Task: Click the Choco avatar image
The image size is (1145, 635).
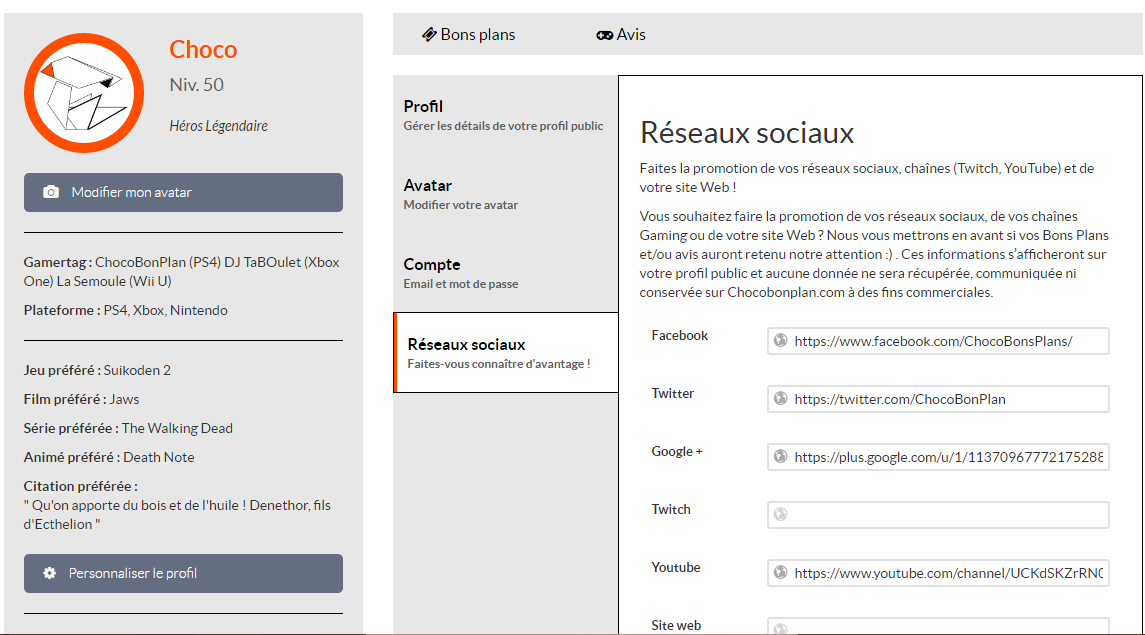Action: (84, 93)
